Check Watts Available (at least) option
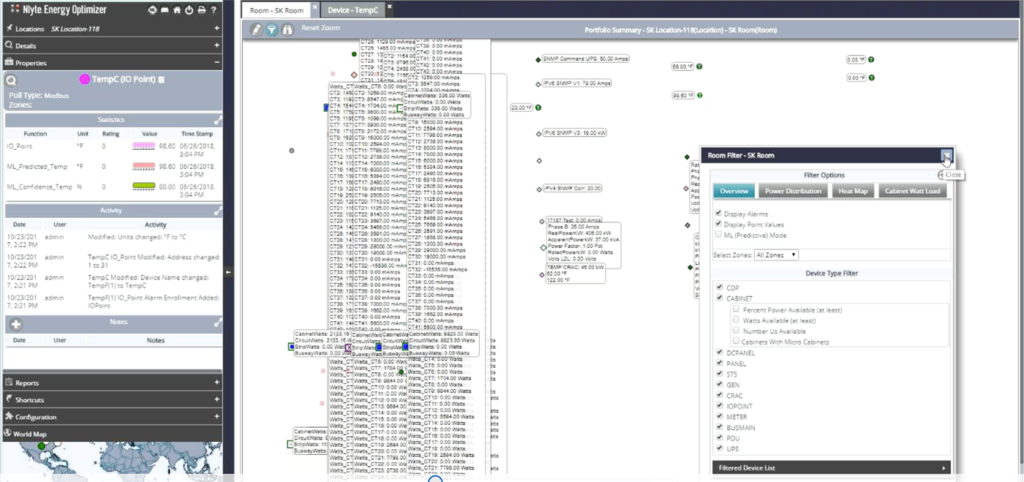 tap(736, 320)
